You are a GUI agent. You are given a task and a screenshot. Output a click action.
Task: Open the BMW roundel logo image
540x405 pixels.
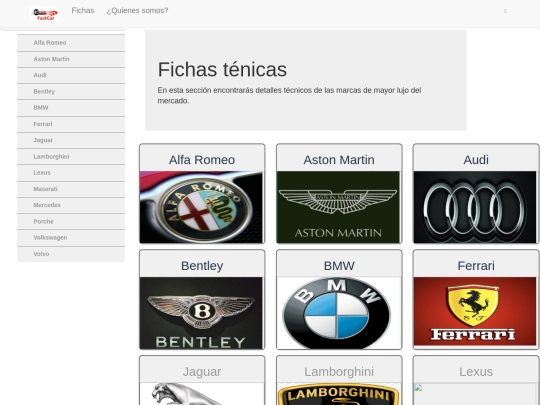point(338,313)
